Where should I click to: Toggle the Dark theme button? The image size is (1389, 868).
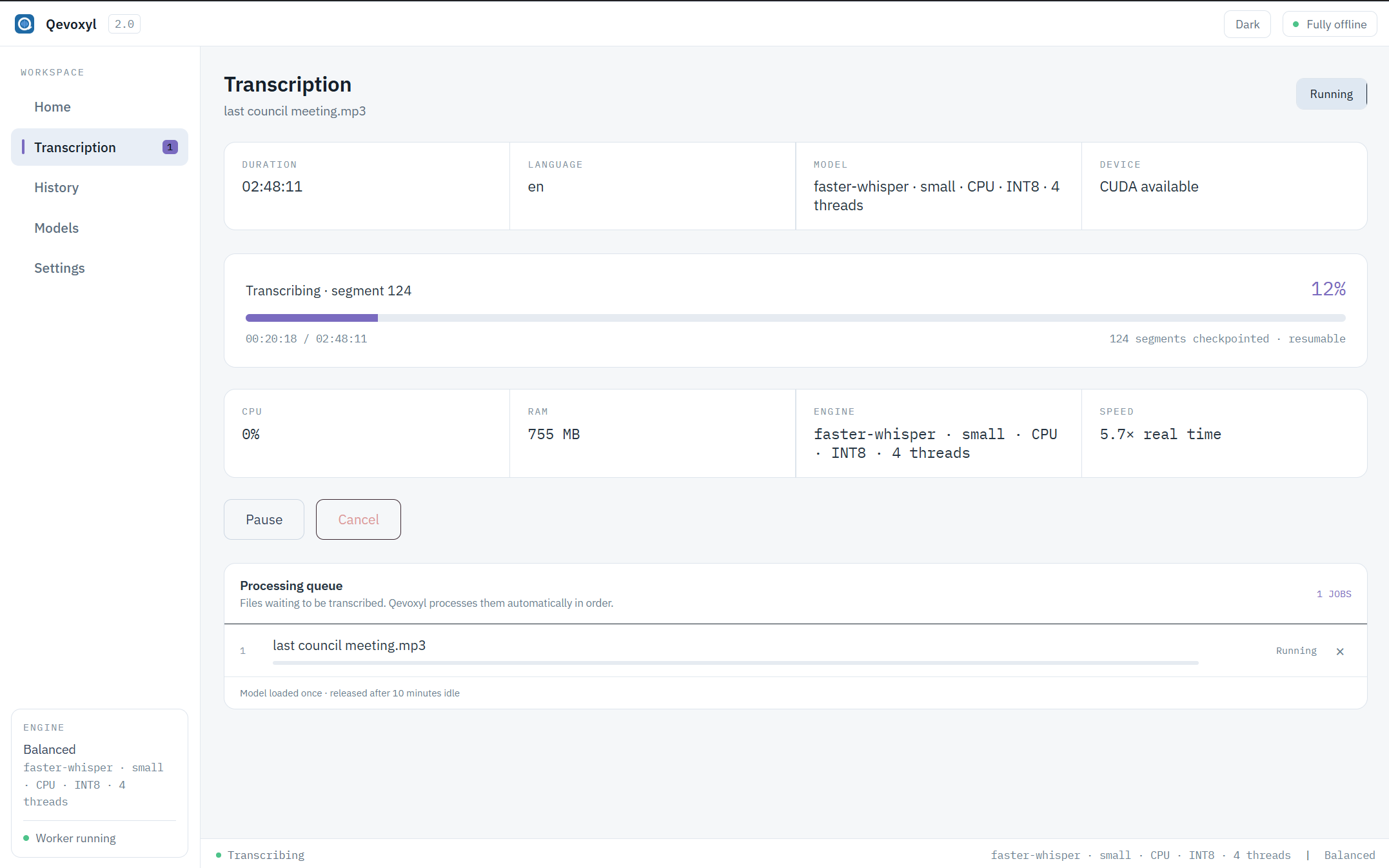1247,24
